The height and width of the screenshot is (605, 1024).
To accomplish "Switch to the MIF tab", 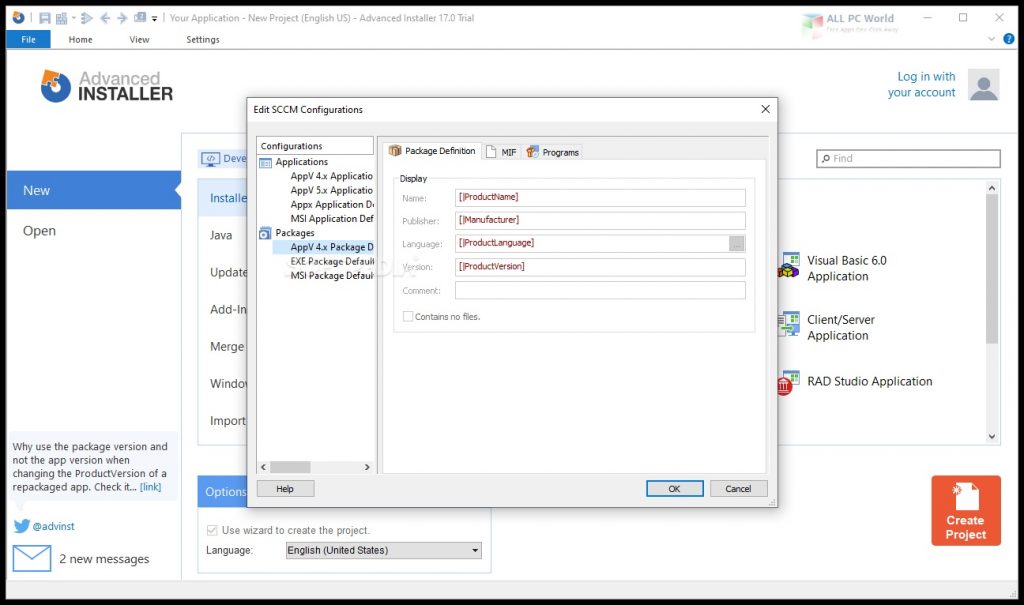I will (502, 152).
